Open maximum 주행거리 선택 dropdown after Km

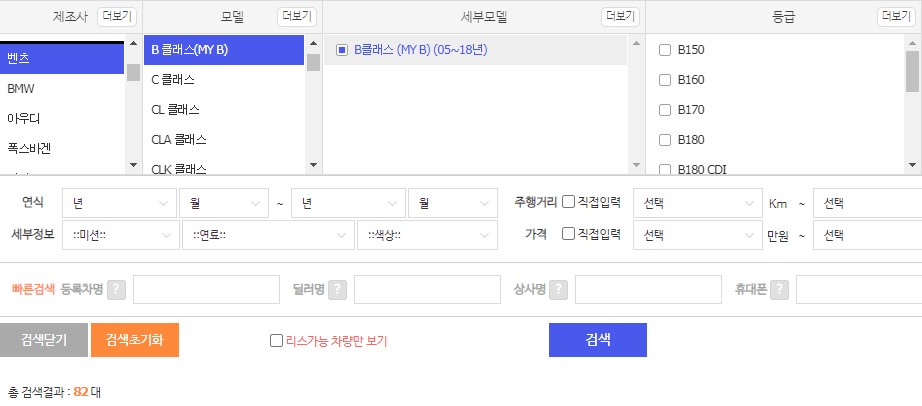tap(867, 203)
